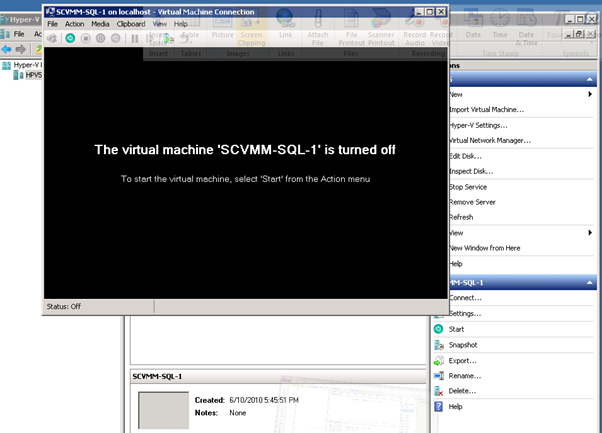Open Clipboard menu in Virtual Machine Connection

coord(131,24)
